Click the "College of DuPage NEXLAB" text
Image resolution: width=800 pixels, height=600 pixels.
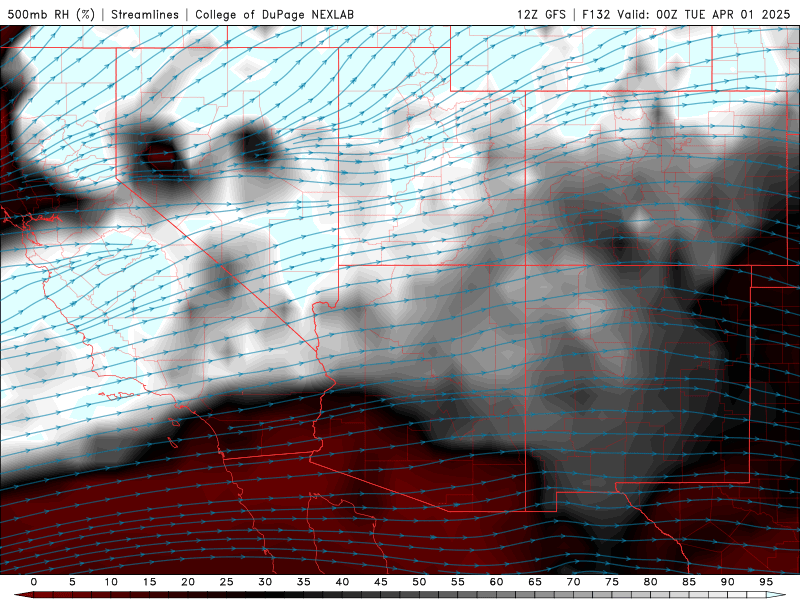click(274, 14)
